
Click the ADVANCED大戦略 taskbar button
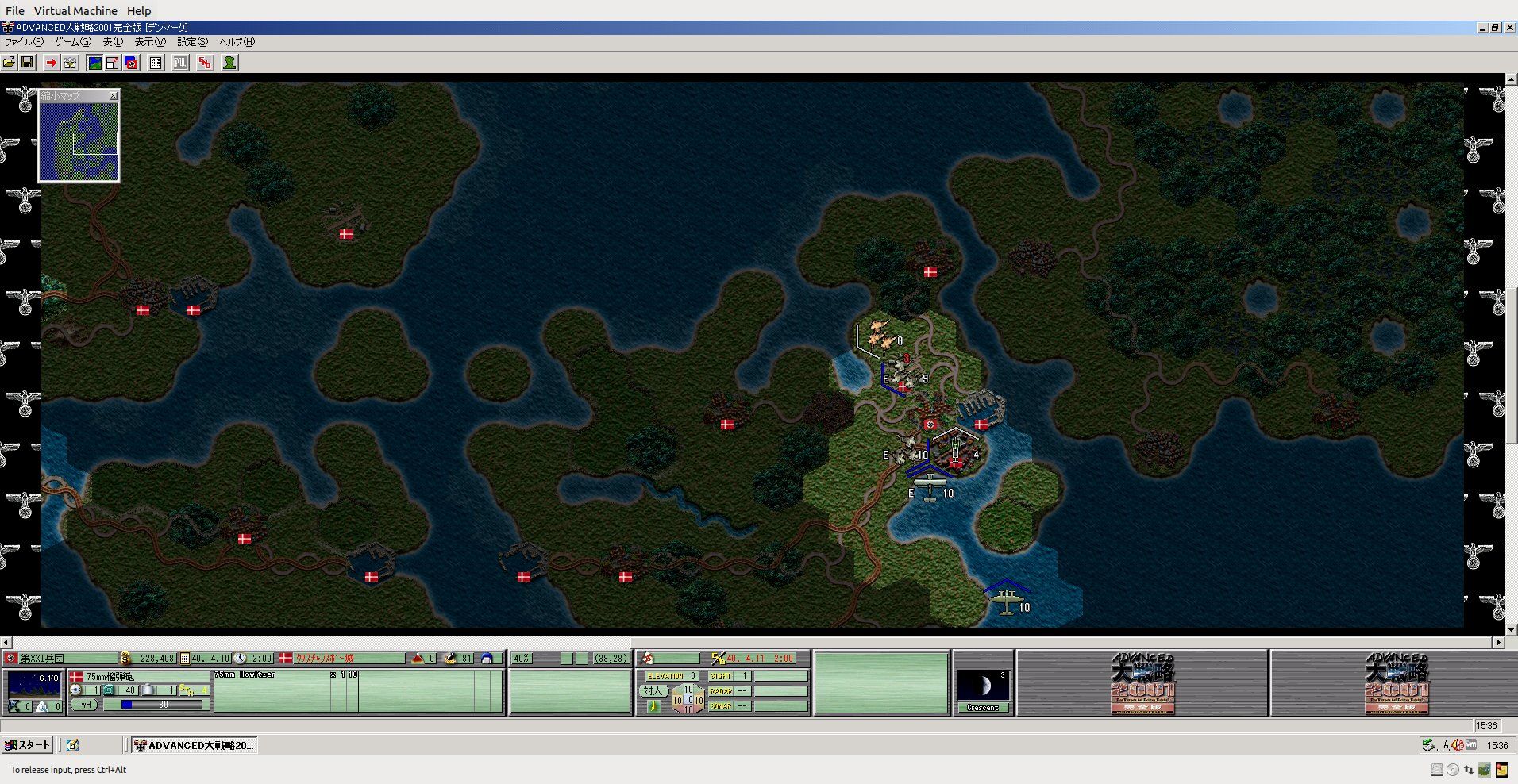(x=195, y=745)
